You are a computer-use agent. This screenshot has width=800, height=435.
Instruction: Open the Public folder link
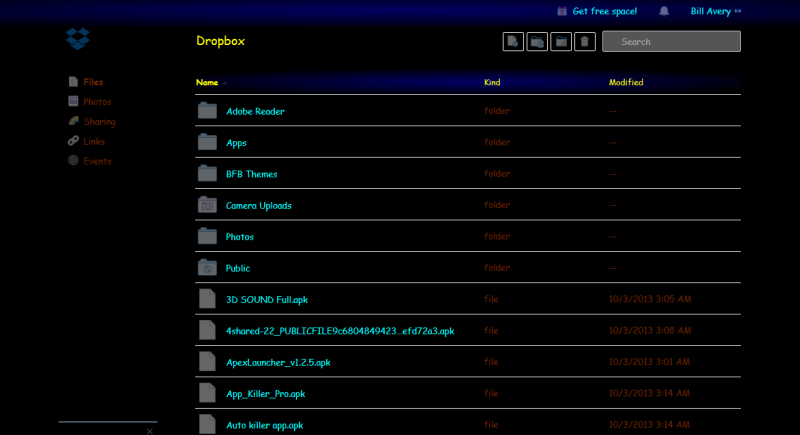tap(238, 268)
